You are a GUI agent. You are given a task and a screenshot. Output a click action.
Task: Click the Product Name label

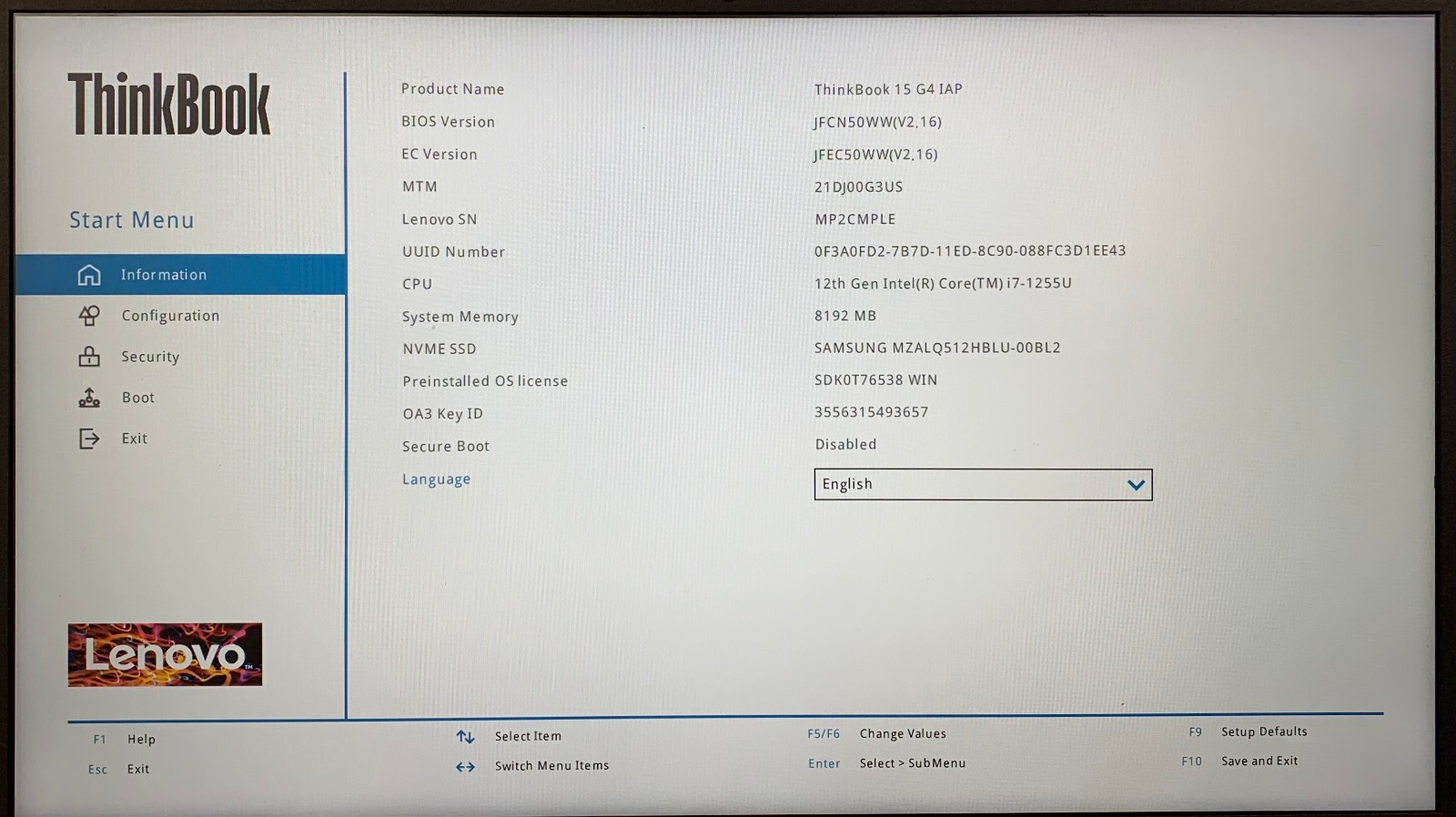point(452,89)
